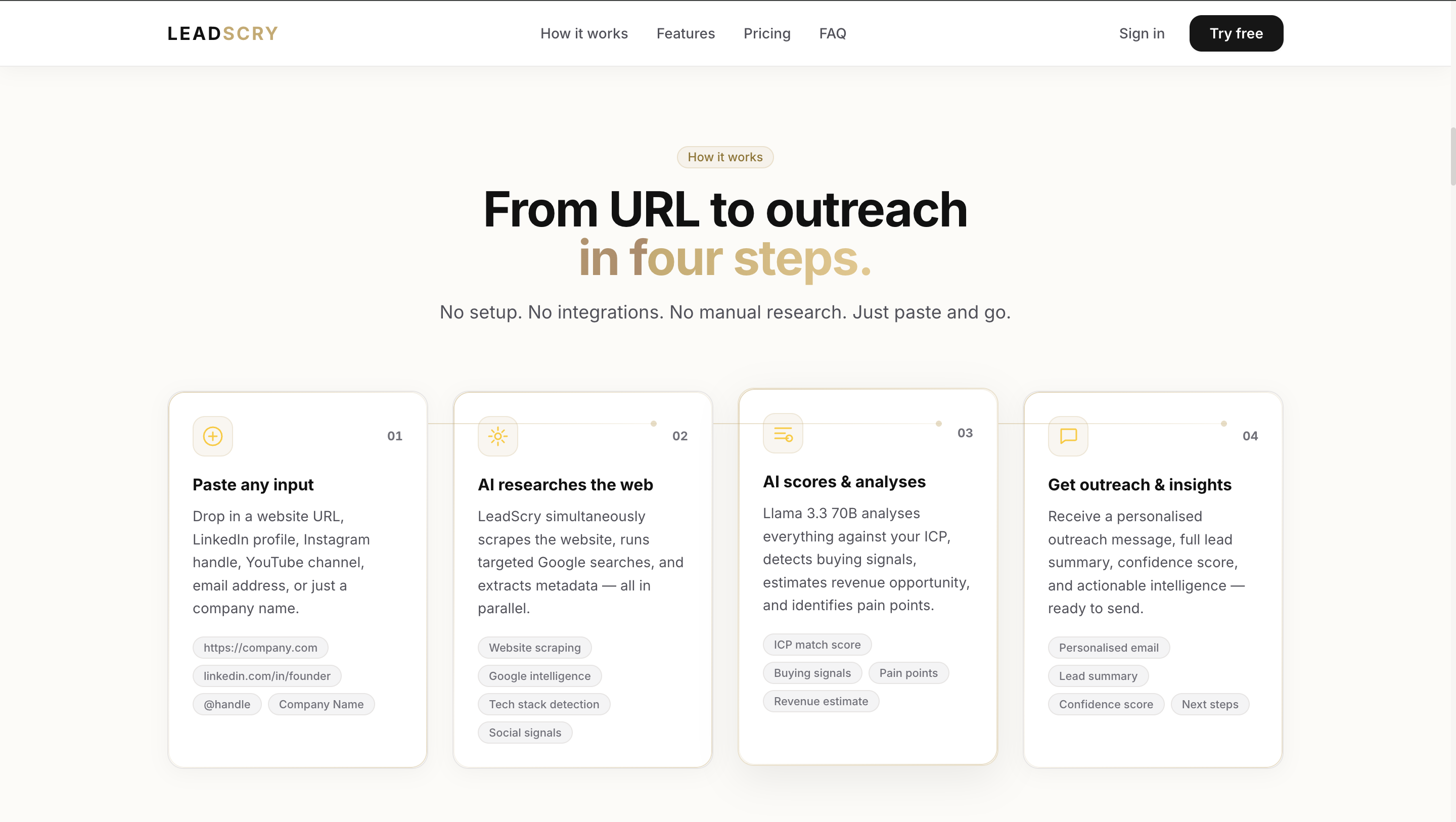The image size is (1456, 822).
Task: Click the Google intelligence tag
Action: tap(540, 675)
